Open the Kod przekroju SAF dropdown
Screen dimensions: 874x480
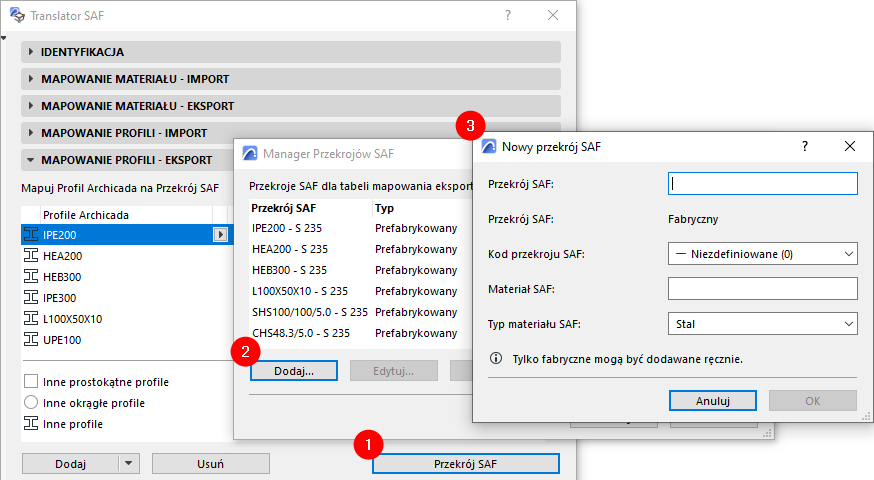(762, 254)
